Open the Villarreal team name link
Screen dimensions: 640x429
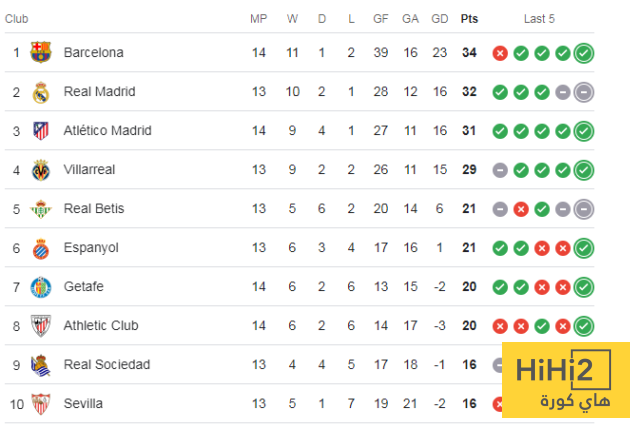point(91,170)
